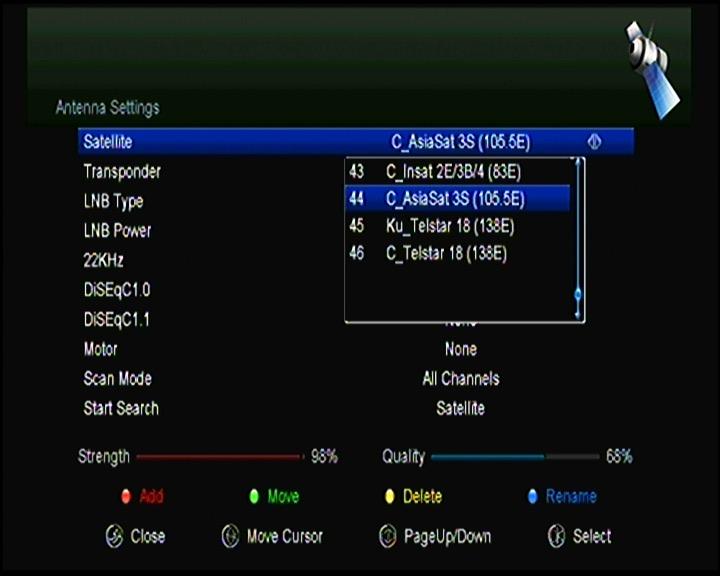Select the Scan Mode label
The width and height of the screenshot is (720, 576).
pos(118,379)
